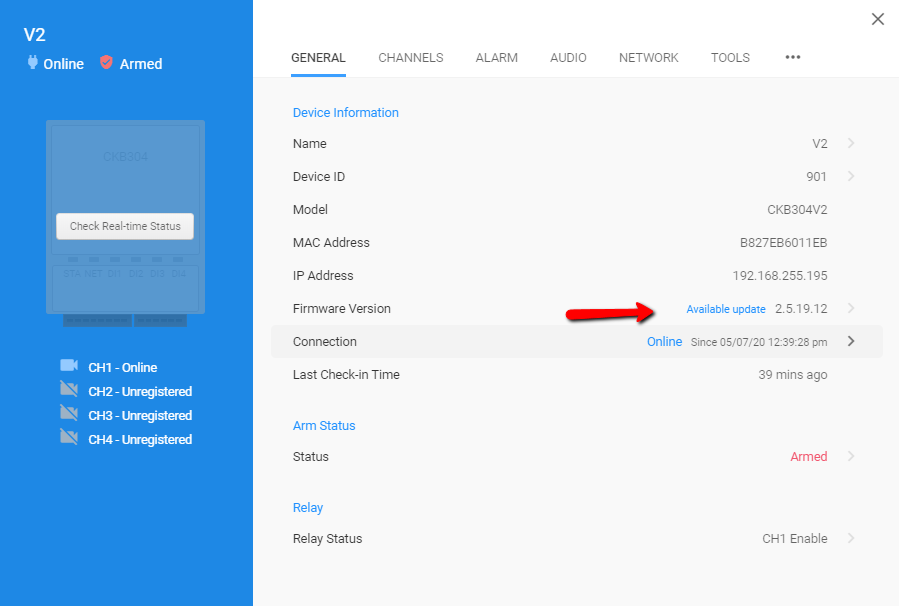Click the CH4 - Unregistered label
The image size is (899, 606).
140,440
